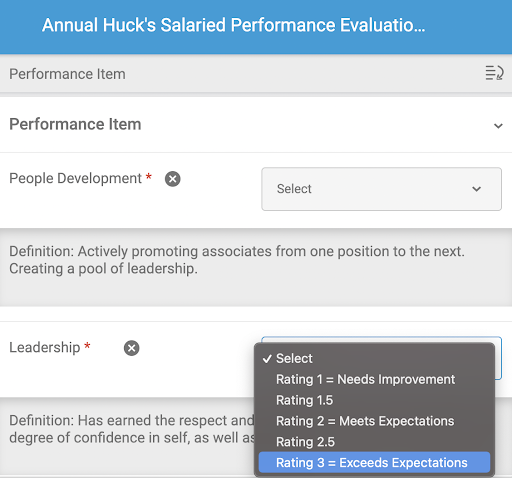Click the People Development definition text
This screenshot has width=512, height=478.
point(237,260)
